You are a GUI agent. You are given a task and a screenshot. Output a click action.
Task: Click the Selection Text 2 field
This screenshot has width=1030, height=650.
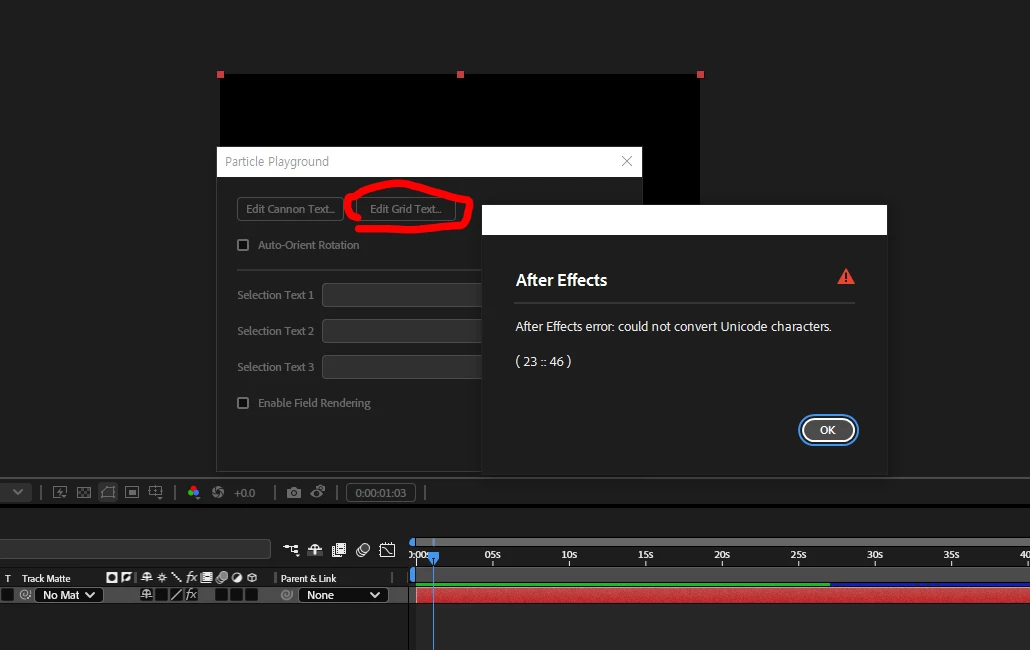402,331
